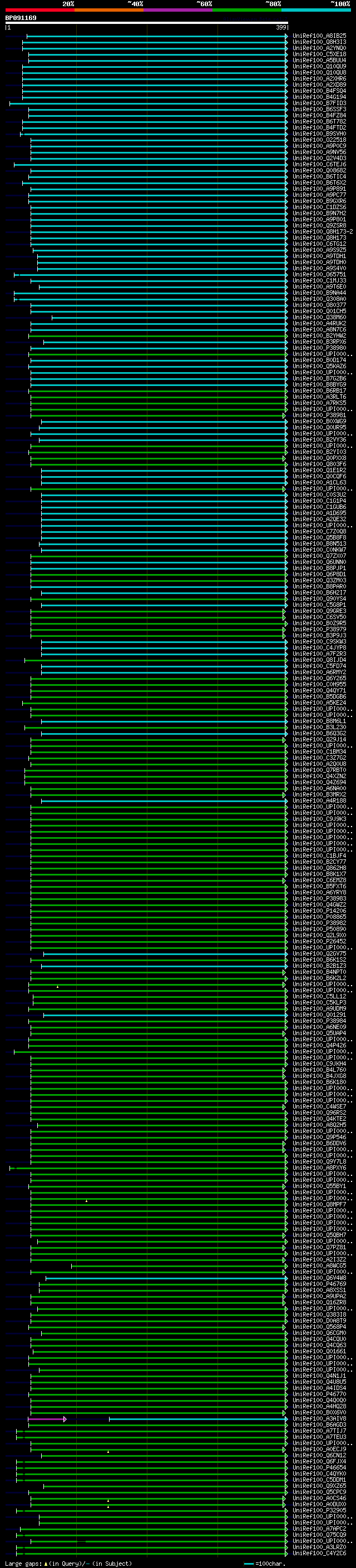Select the label UniRef100_P32905
This screenshot has height=1568, width=356.
[x=319, y=1511]
